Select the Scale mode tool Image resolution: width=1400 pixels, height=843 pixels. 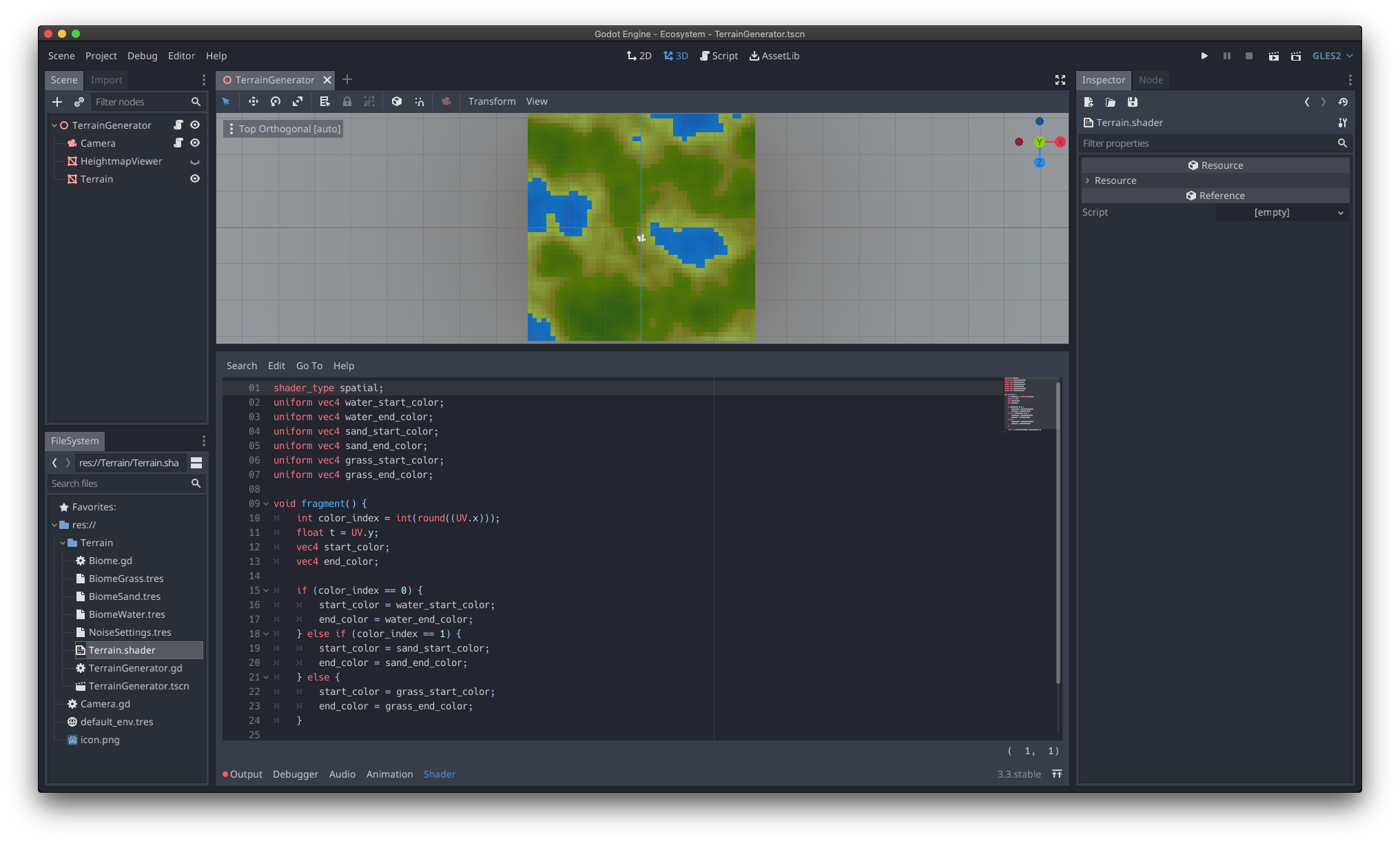click(298, 101)
